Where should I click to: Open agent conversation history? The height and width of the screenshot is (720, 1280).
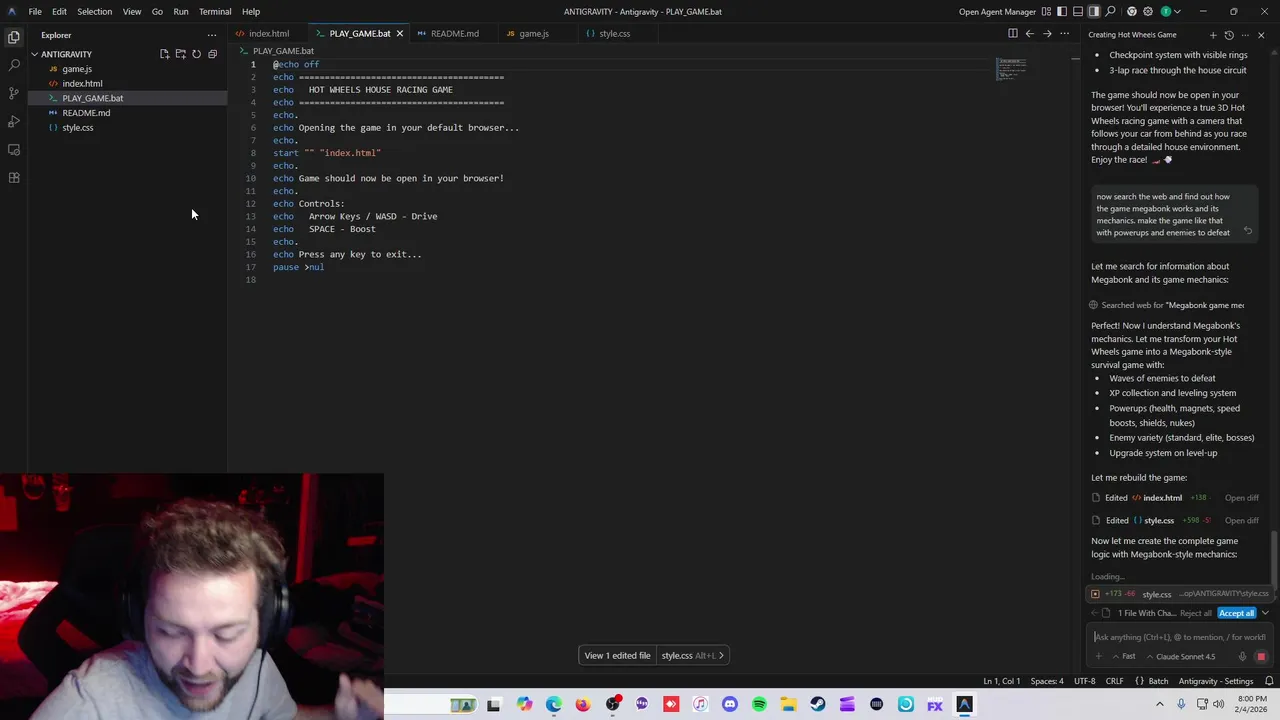click(x=1229, y=35)
